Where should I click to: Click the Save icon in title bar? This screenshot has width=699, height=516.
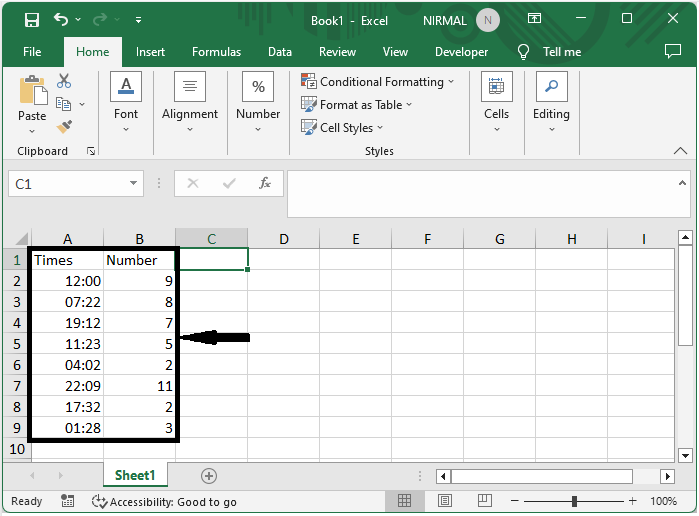coord(32,20)
